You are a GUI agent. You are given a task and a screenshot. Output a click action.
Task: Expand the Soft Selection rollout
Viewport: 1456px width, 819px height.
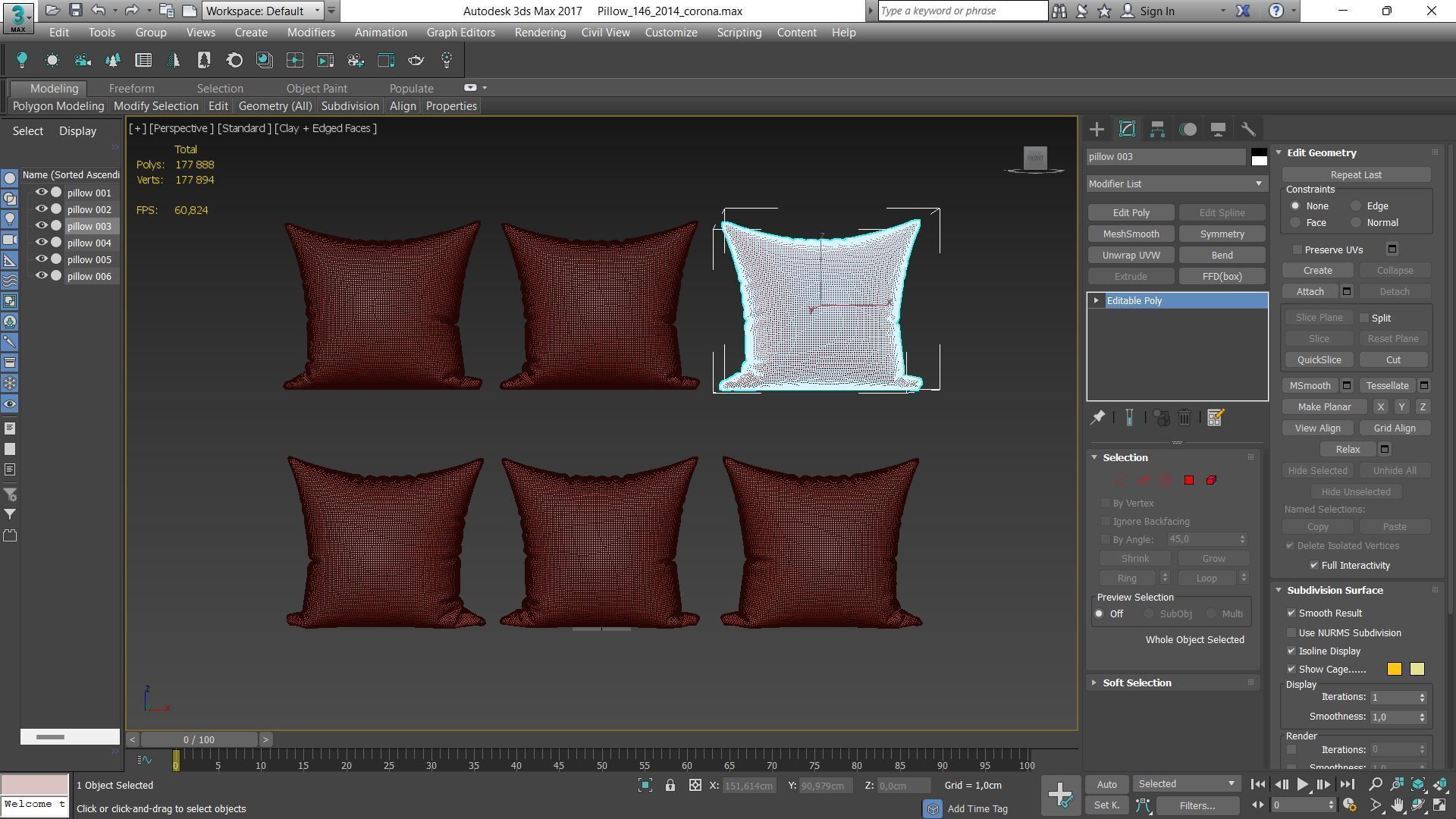click(1137, 682)
